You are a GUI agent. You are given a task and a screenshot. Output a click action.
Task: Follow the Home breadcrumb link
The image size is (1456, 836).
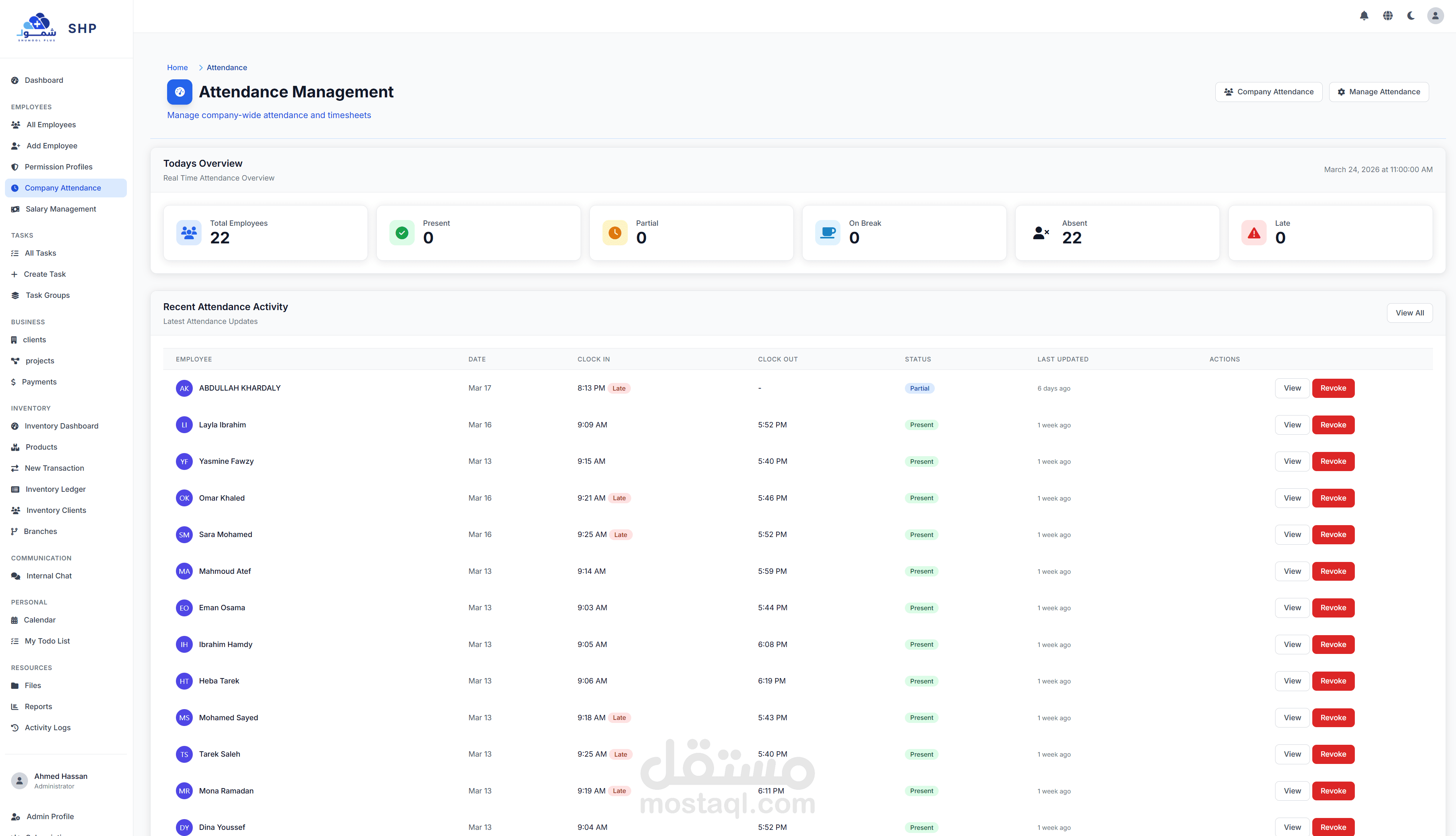[177, 68]
